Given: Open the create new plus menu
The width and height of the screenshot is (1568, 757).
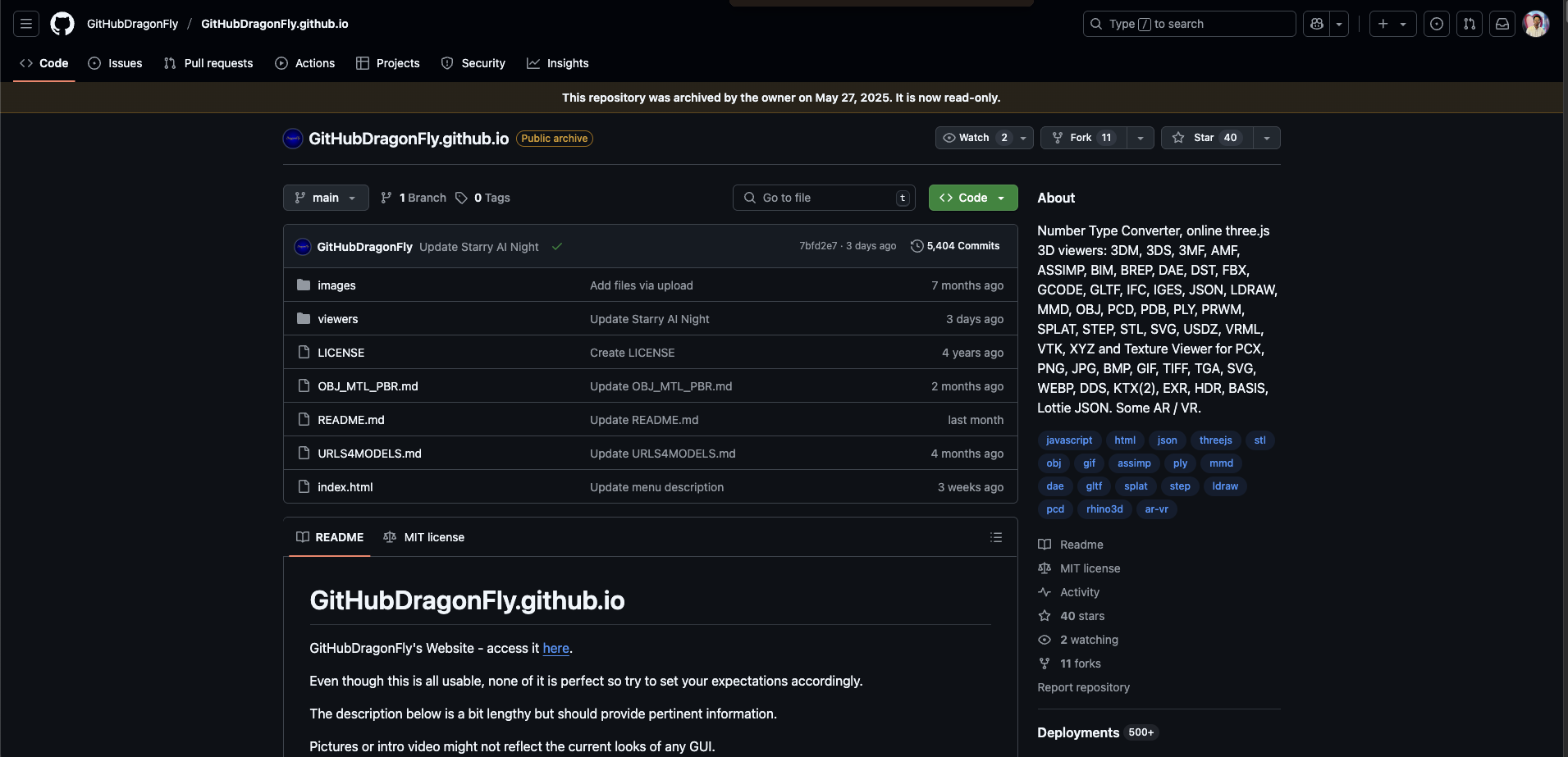Looking at the screenshot, I should click(1392, 24).
